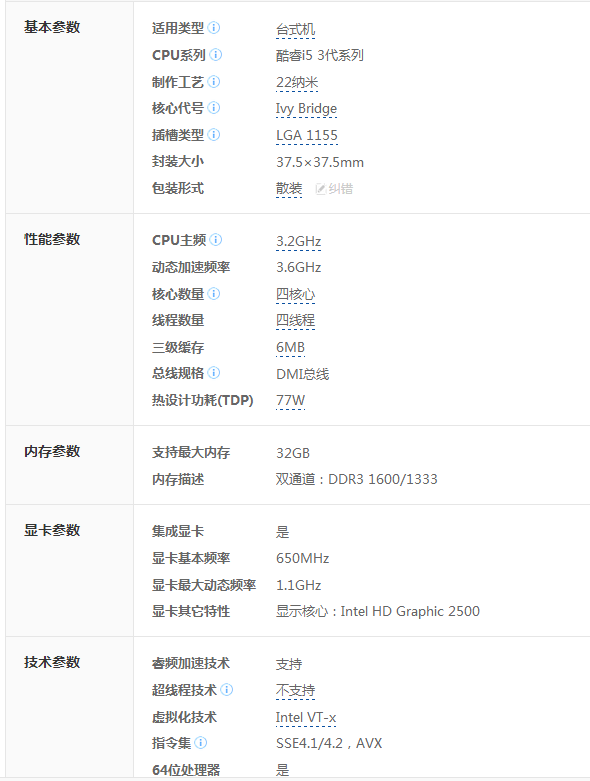Click info icon beside 总线规格
Screen dimensions: 590x781
coord(214,373)
